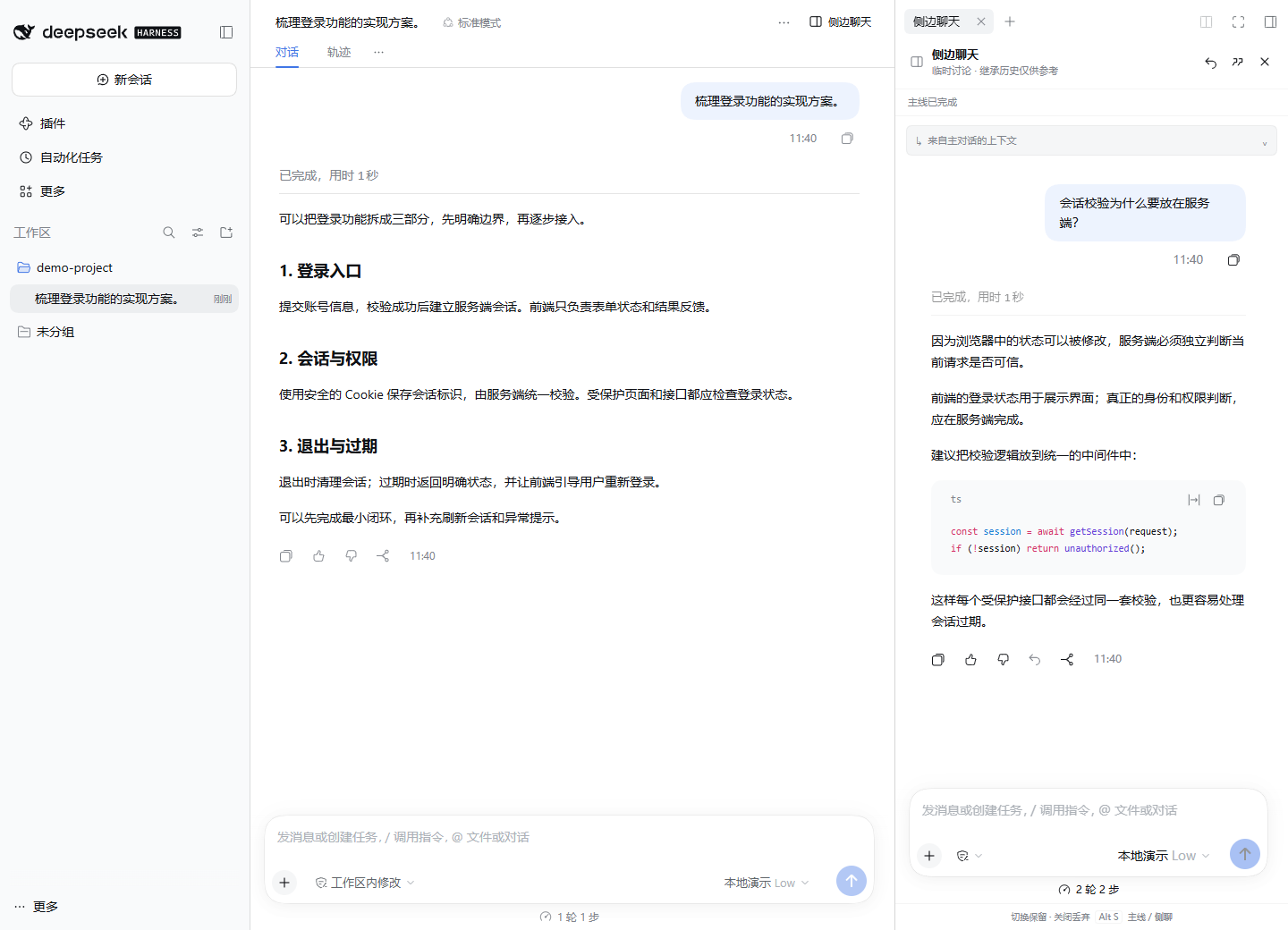Copy the user message in main chat
Viewport: 1288px width, 930px height.
coord(847,139)
